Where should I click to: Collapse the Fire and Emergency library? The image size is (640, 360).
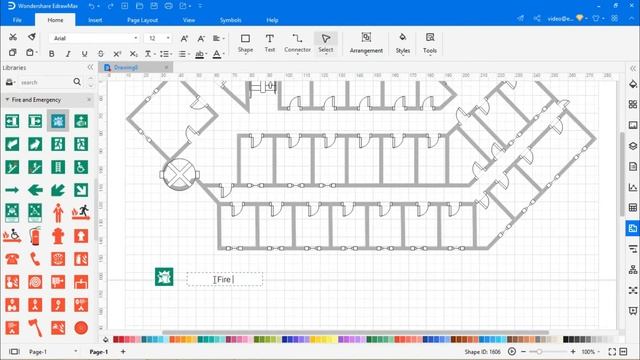click(x=7, y=100)
